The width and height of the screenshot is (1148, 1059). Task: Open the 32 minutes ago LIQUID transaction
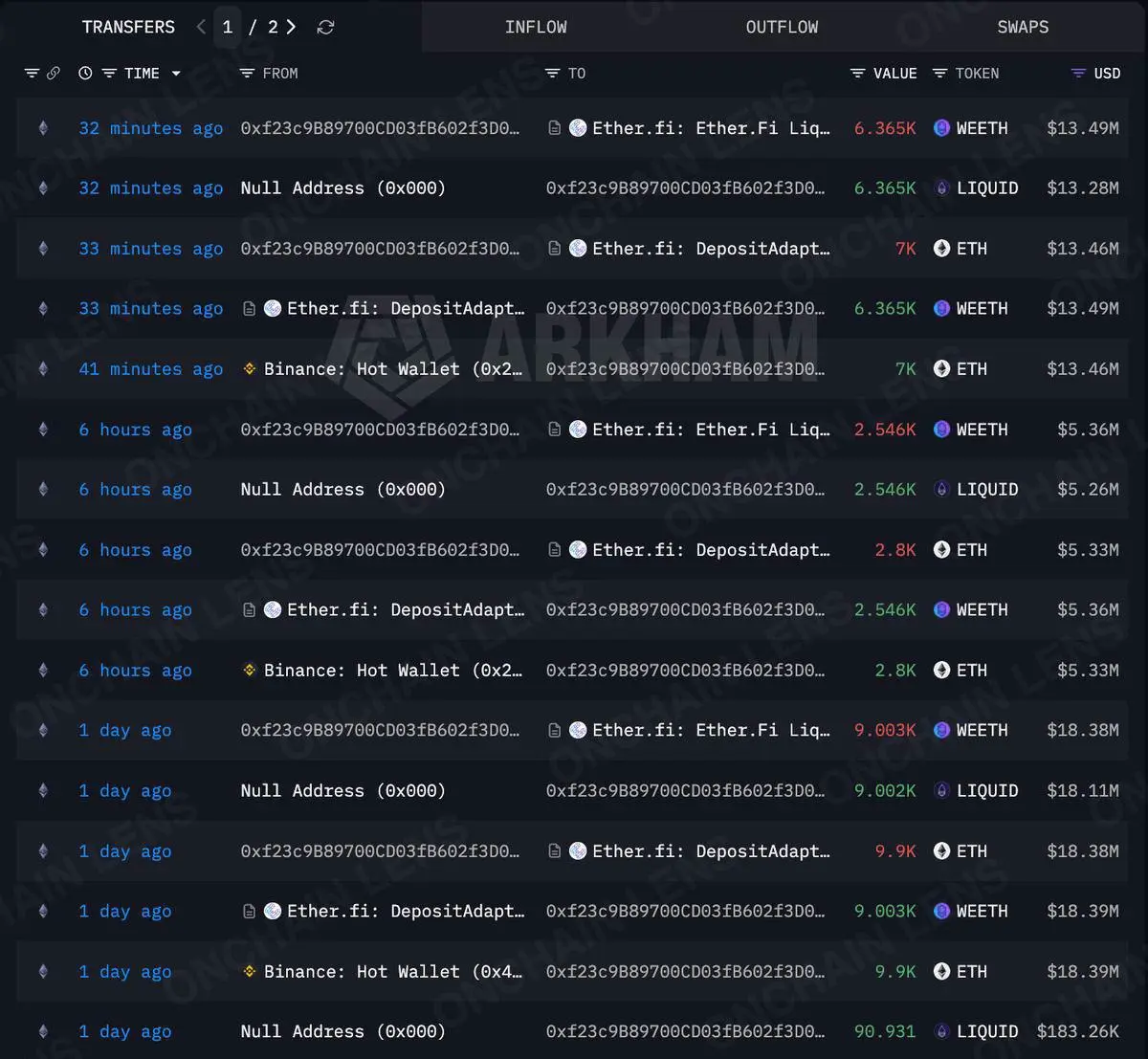click(150, 188)
